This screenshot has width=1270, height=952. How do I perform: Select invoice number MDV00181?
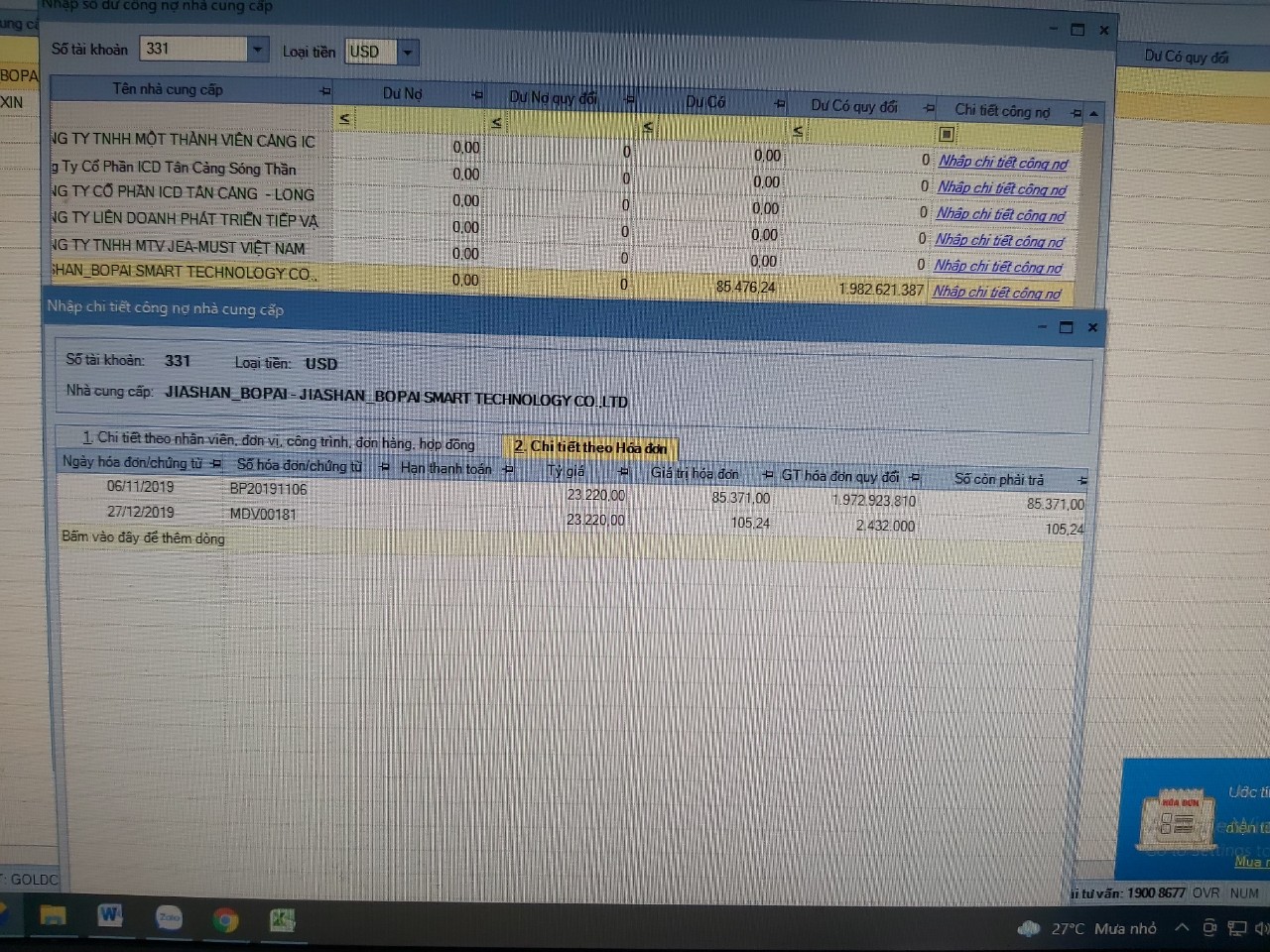(263, 514)
